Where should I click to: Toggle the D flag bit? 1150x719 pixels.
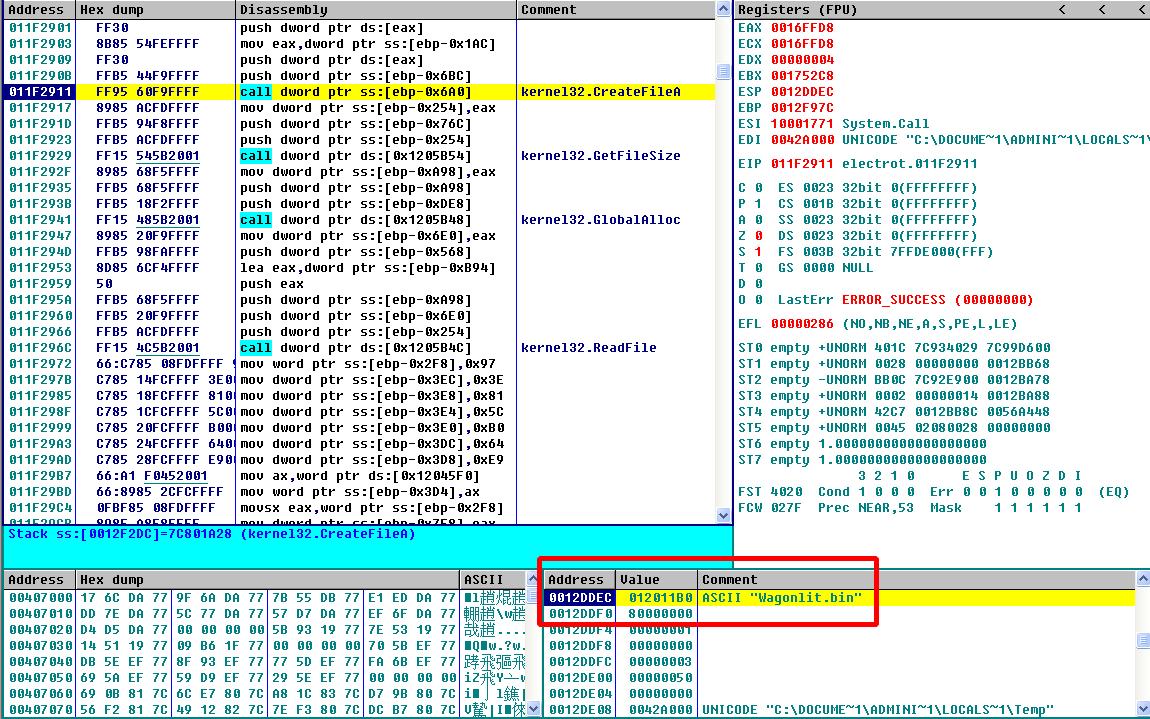click(x=758, y=284)
